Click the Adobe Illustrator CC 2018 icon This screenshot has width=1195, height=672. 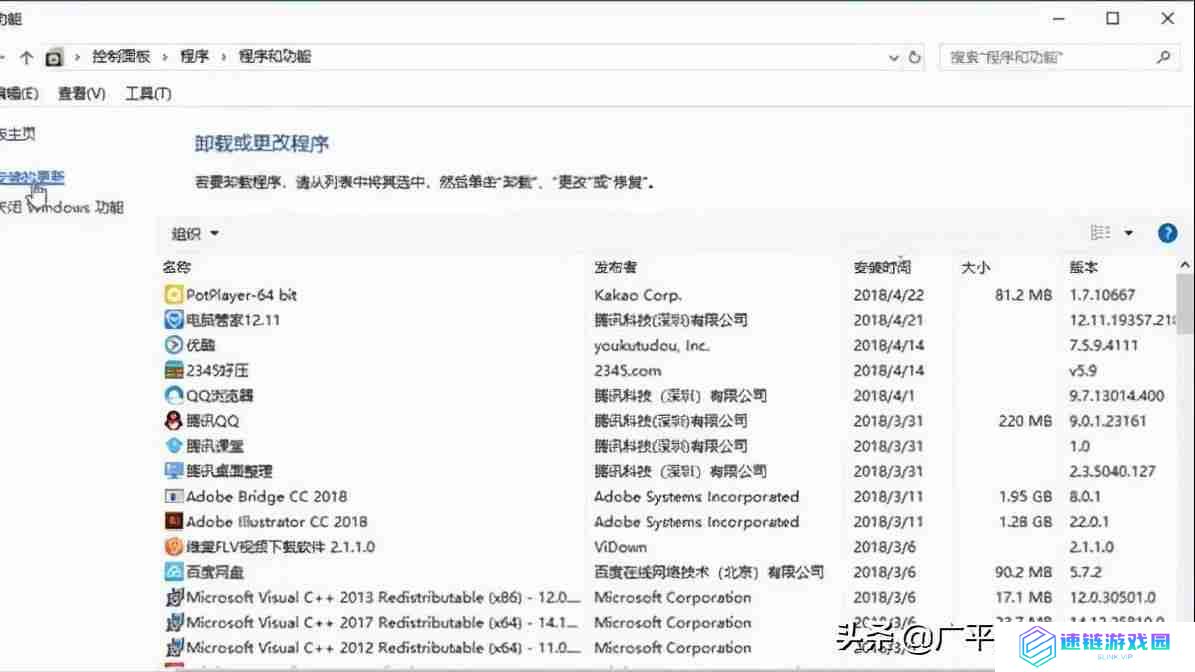point(173,521)
